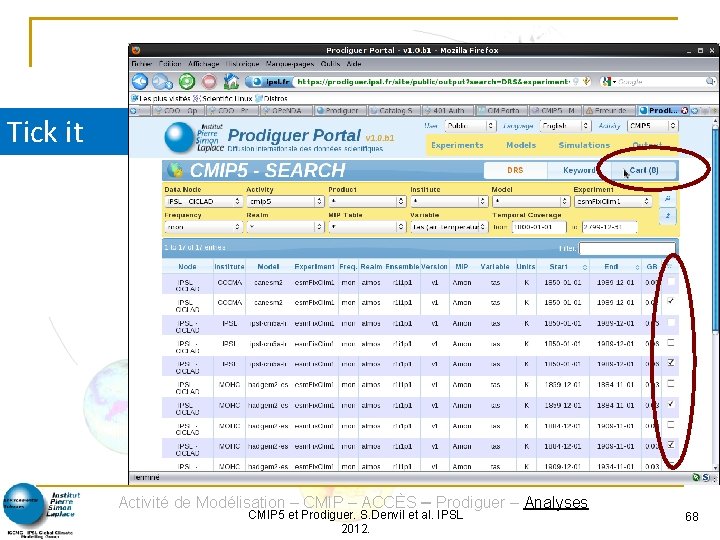This screenshot has width=720, height=540.
Task: Open the Google search engine chooser icon
Action: click(608, 82)
